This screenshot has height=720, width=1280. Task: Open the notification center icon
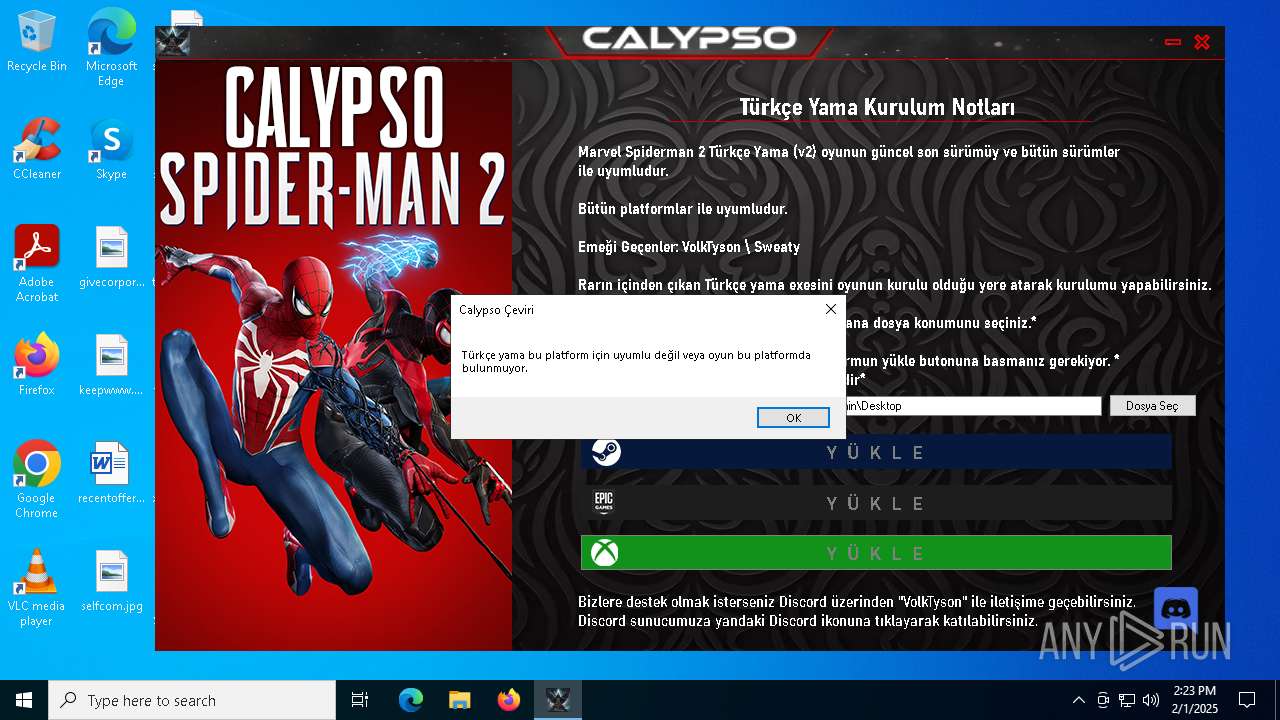tap(1247, 700)
